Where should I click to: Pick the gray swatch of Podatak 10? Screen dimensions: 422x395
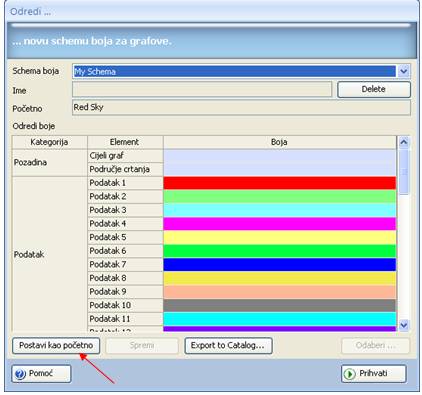click(x=280, y=305)
